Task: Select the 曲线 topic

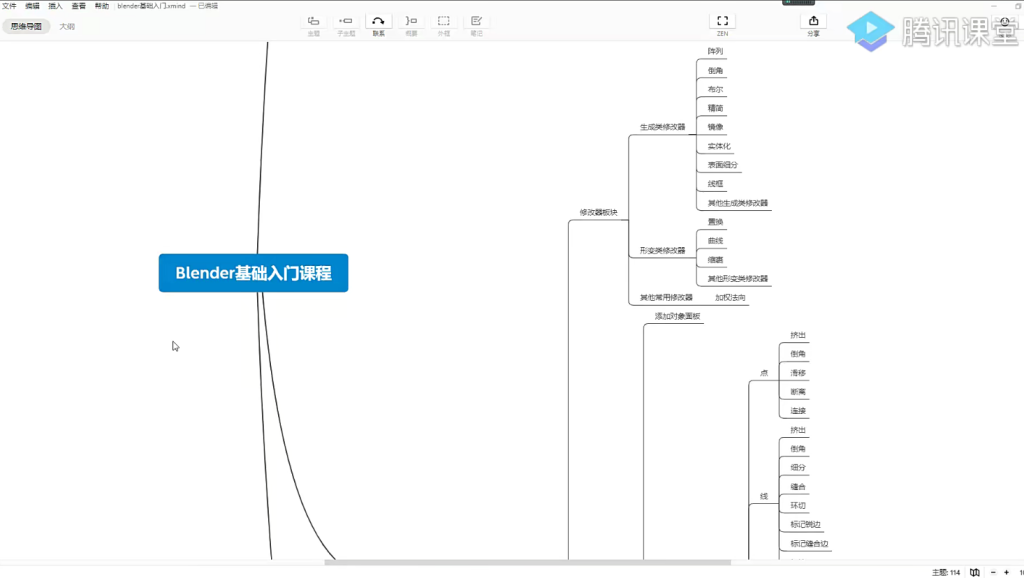Action: pos(715,241)
